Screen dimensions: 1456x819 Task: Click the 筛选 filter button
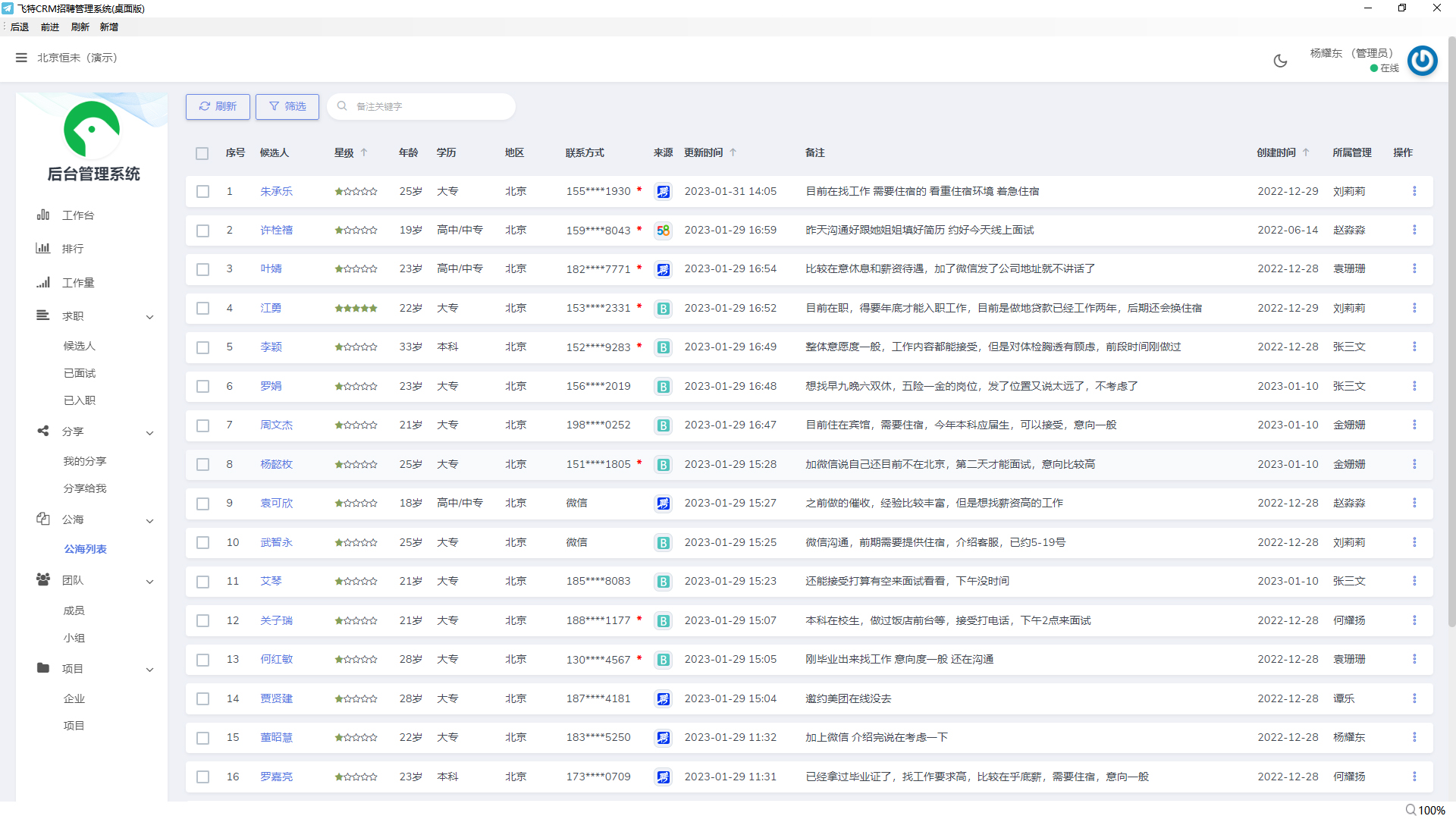click(x=287, y=107)
